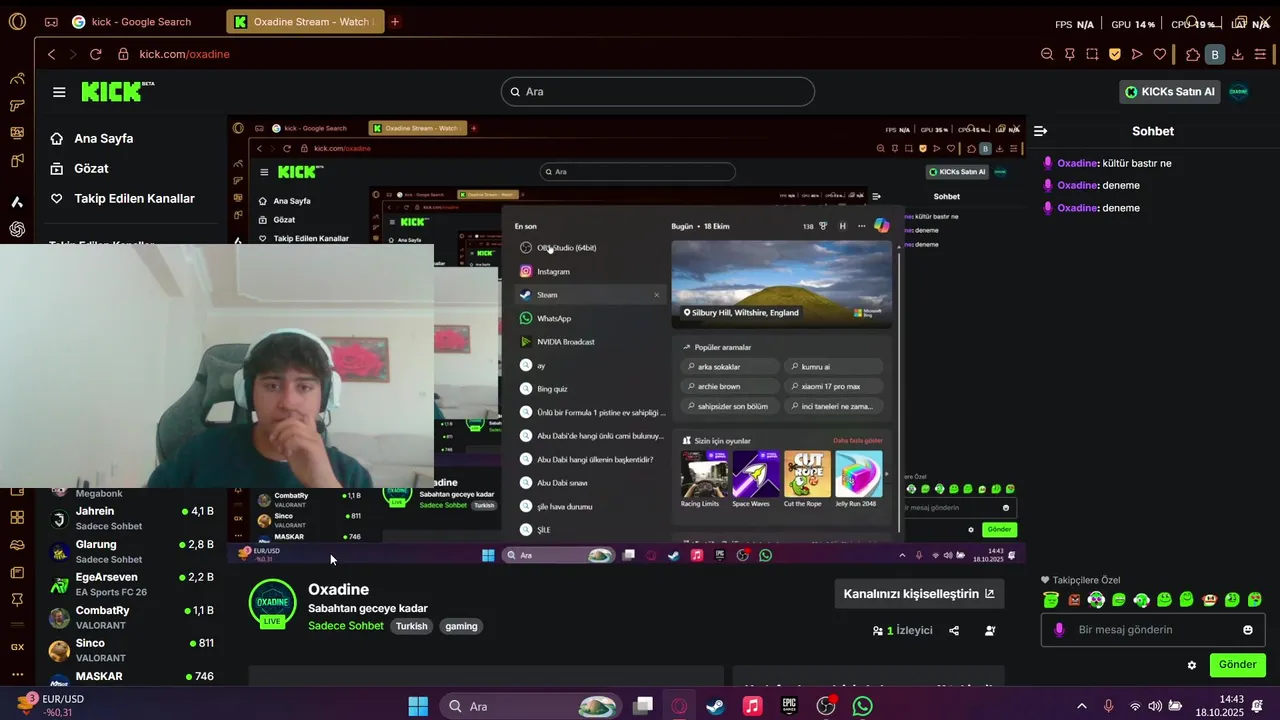The image size is (1280, 720).
Task: Select the Oxadine Stream browser tab
Action: click(305, 21)
